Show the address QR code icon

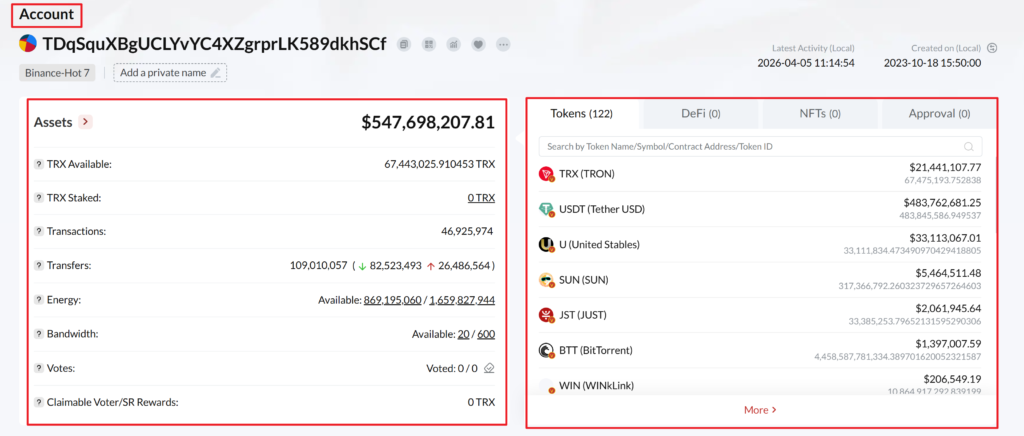[x=429, y=44]
